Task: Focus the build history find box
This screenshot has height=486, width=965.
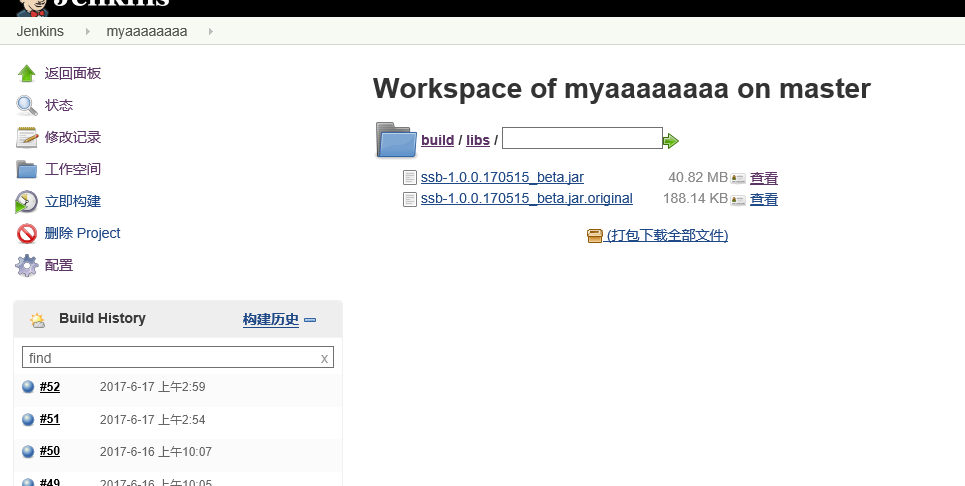Action: click(x=170, y=357)
